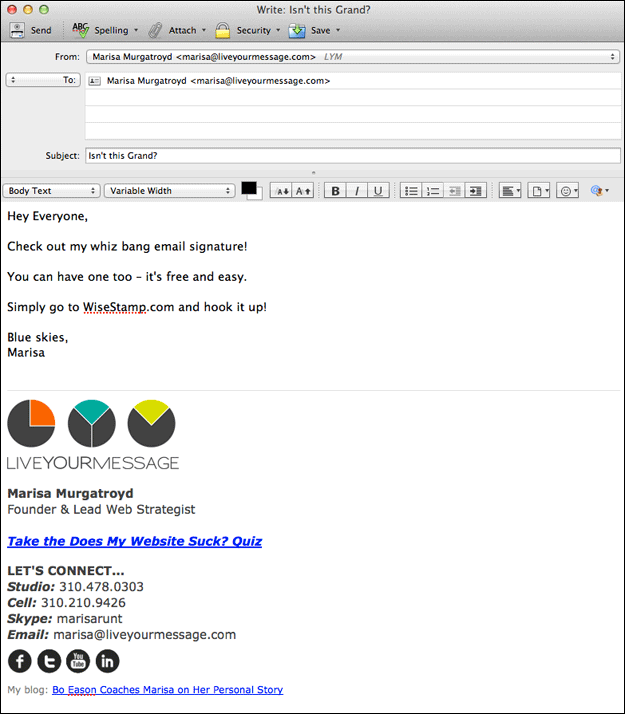Click 'Founder & Lead Web Strategist' text

(101, 510)
